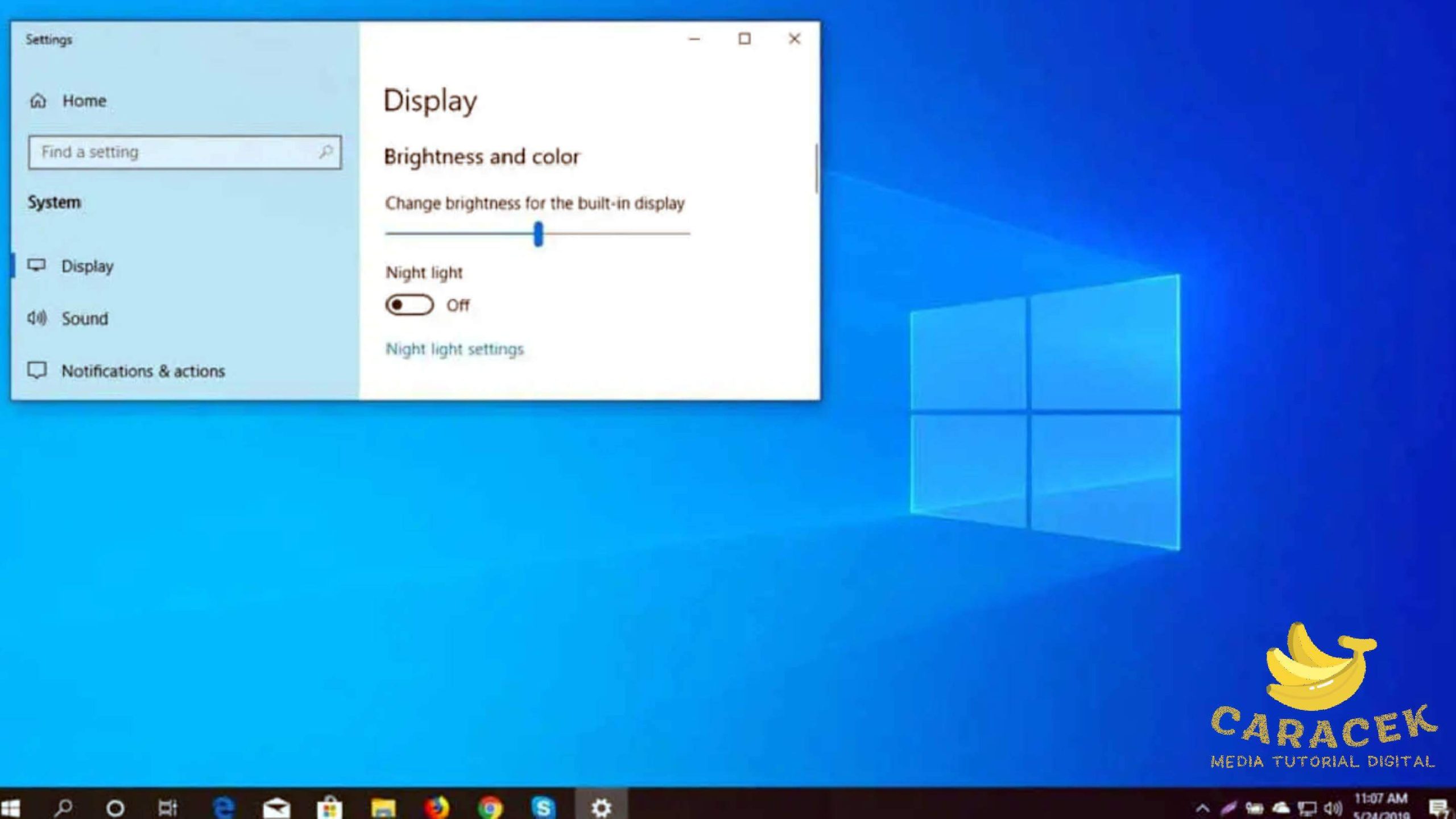The image size is (1456, 819).
Task: Open the Mail app in the taskbar
Action: click(276, 808)
